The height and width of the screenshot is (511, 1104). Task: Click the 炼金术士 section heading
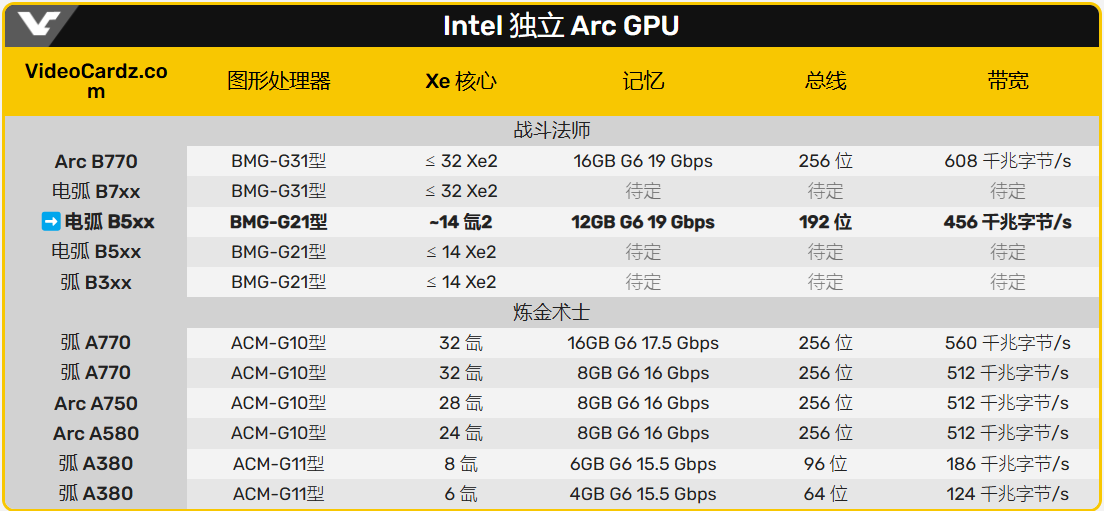point(552,313)
